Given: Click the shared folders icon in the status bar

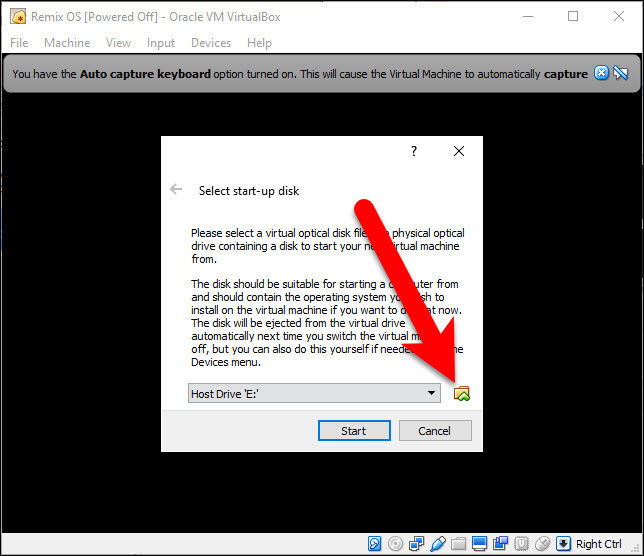Looking at the screenshot, I should (x=458, y=544).
